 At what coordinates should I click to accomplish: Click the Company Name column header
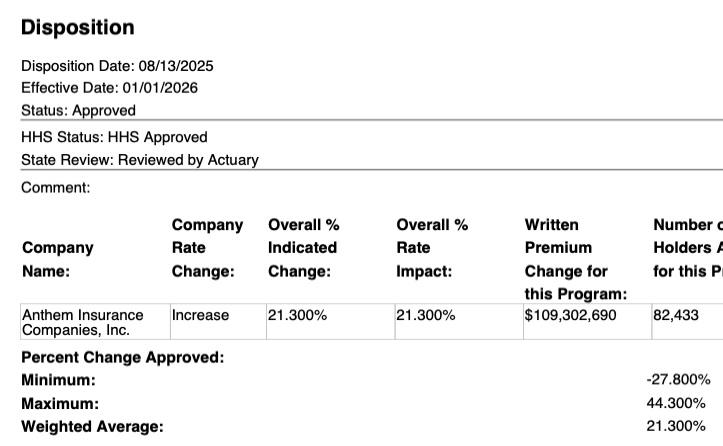click(x=57, y=259)
